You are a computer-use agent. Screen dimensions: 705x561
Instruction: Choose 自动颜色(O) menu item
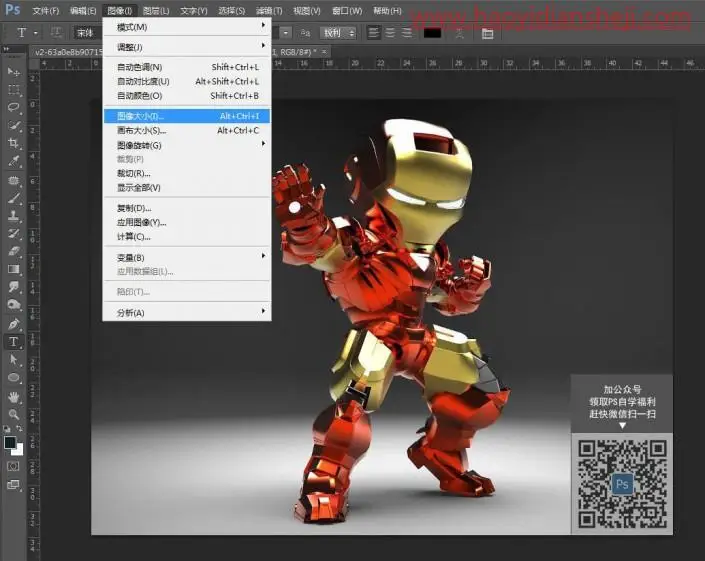pos(187,96)
